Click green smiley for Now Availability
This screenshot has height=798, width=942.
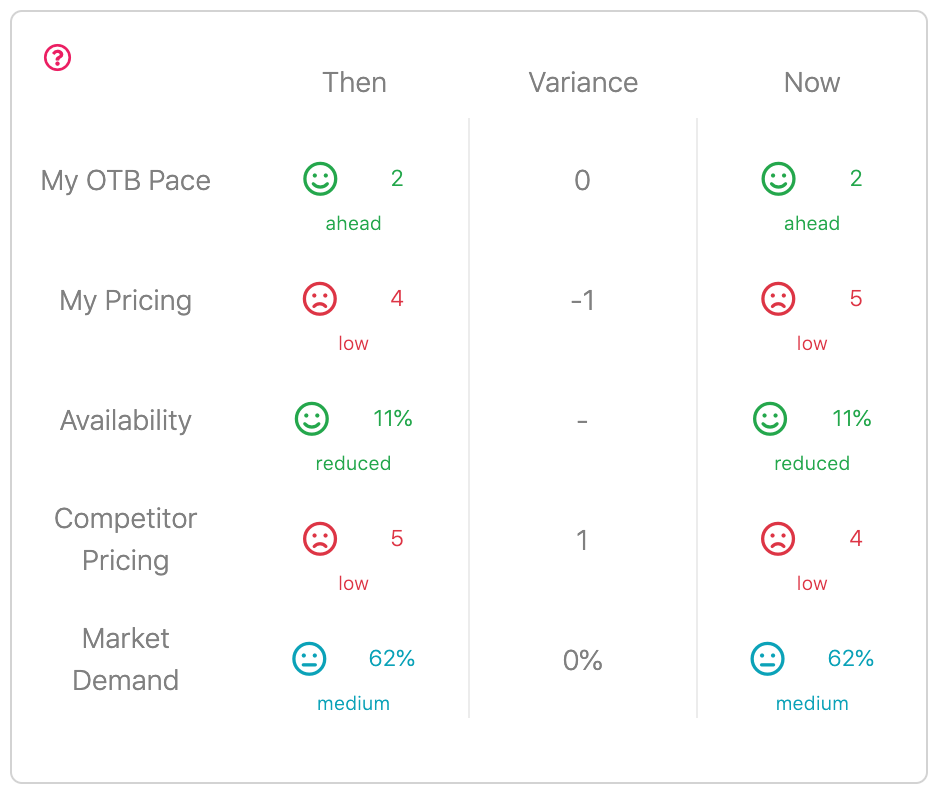pos(770,419)
